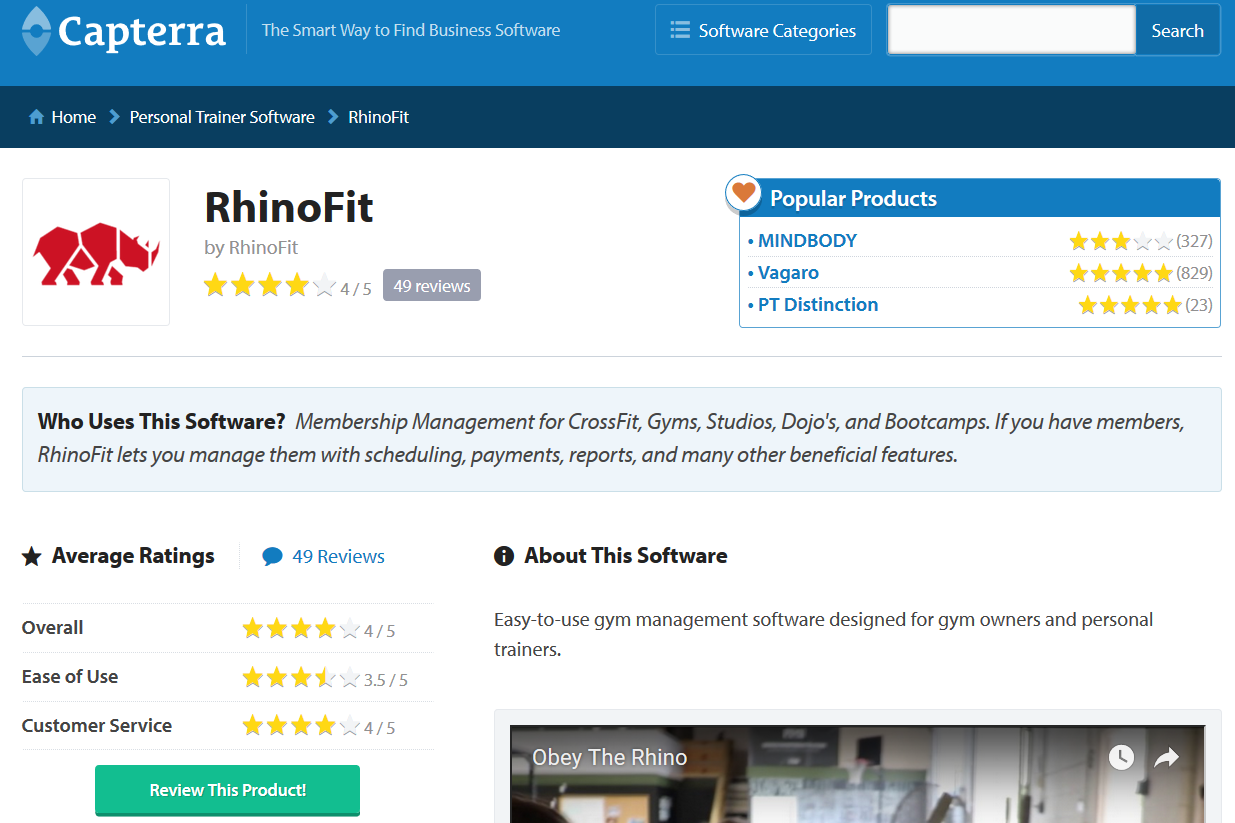Click inside the search input field
The height and width of the screenshot is (823, 1235).
click(x=1010, y=30)
